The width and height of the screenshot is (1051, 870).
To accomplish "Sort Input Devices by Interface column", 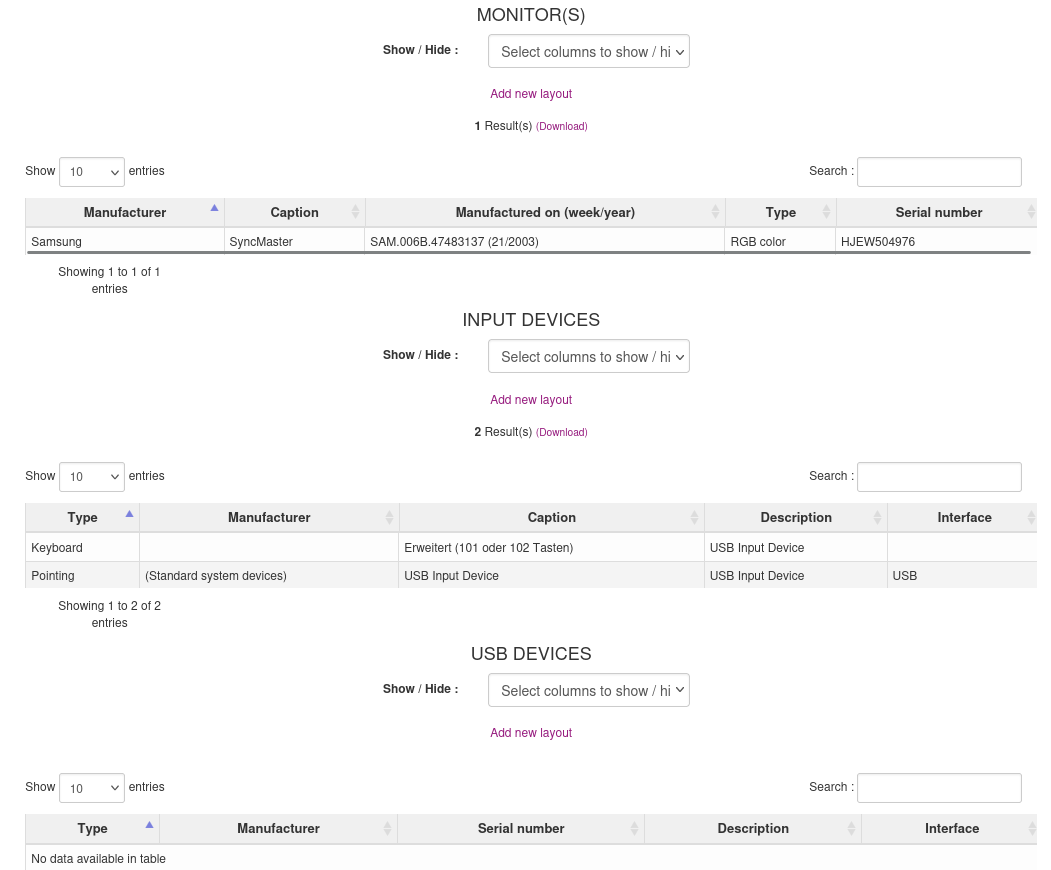I will tap(964, 517).
